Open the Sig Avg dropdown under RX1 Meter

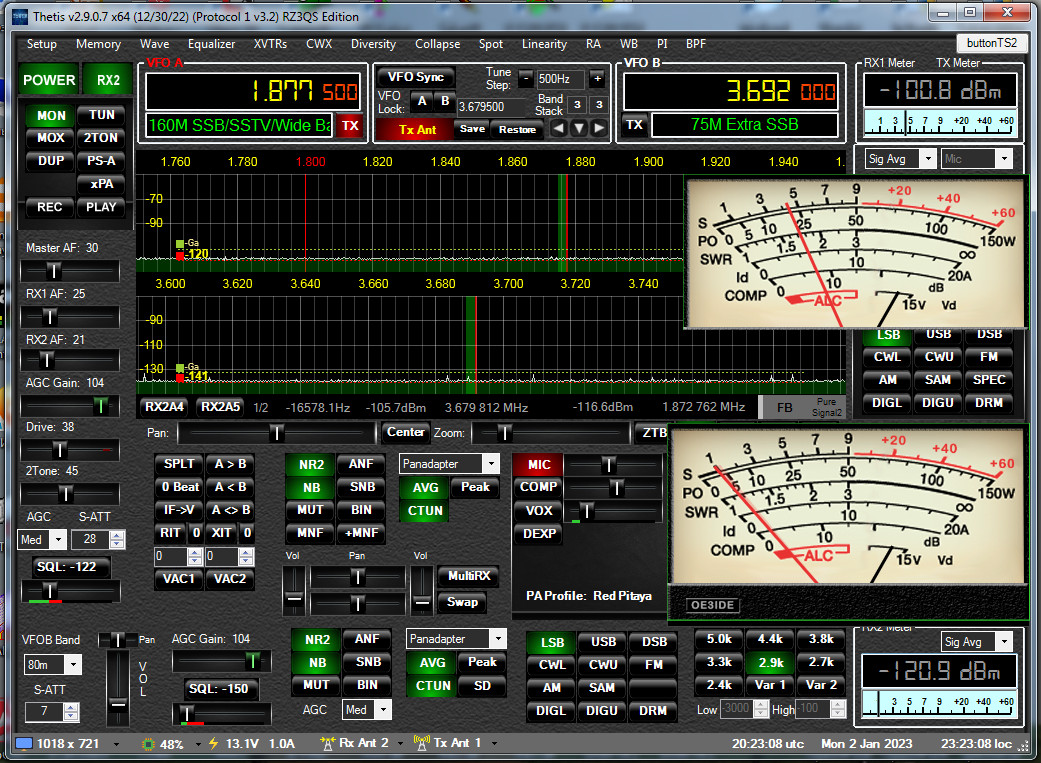(927, 159)
